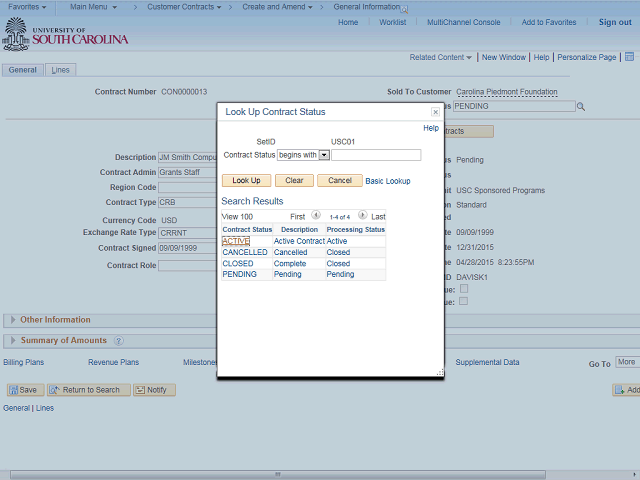Switch to the General tab

(22, 70)
